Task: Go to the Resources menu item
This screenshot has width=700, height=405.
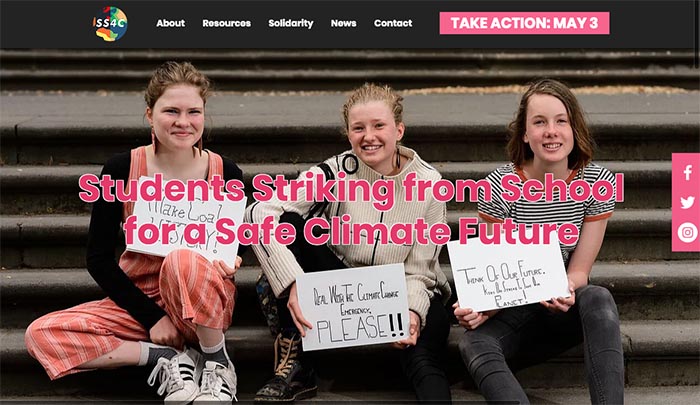Action: click(226, 23)
